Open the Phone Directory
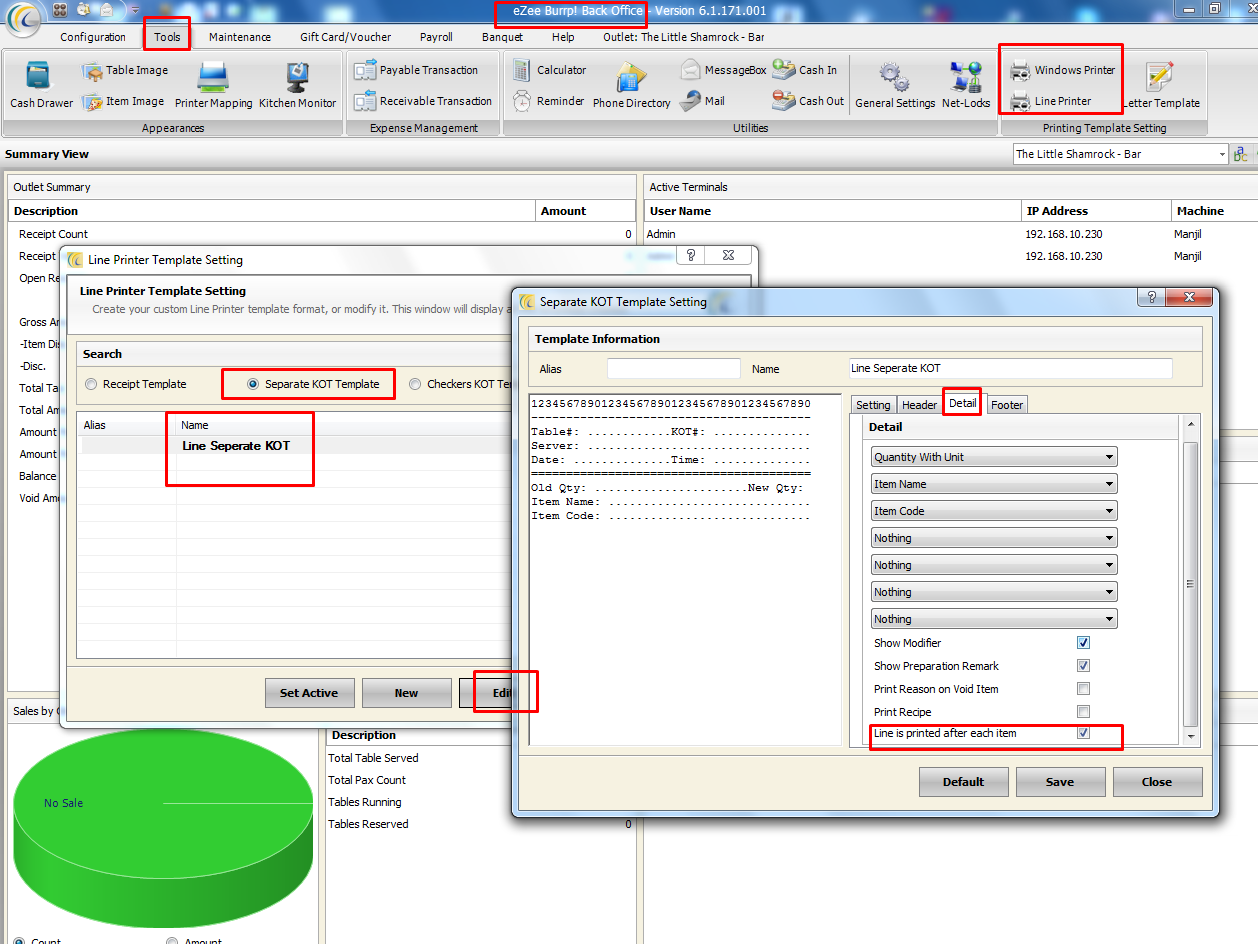The image size is (1258, 944). pos(632,86)
